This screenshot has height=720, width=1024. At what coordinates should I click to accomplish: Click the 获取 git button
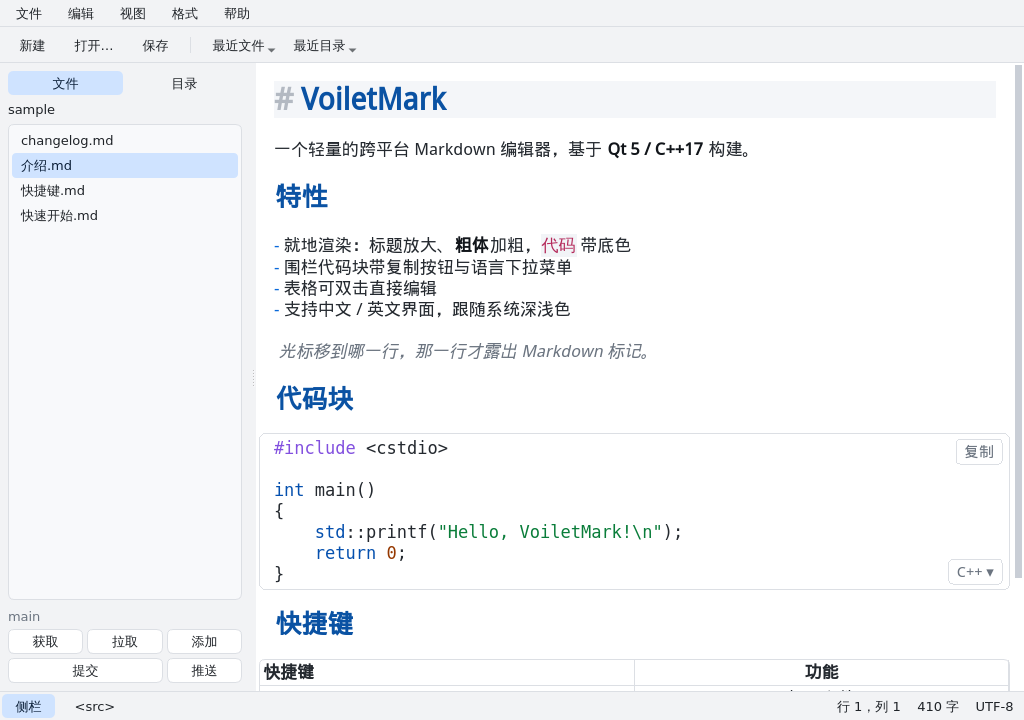[x=46, y=642]
